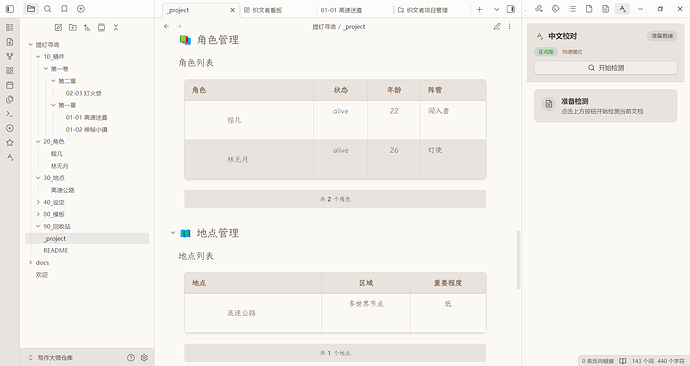Toggle the right sidebar panel icon
Viewport: 690px width, 366px height.
point(510,9)
